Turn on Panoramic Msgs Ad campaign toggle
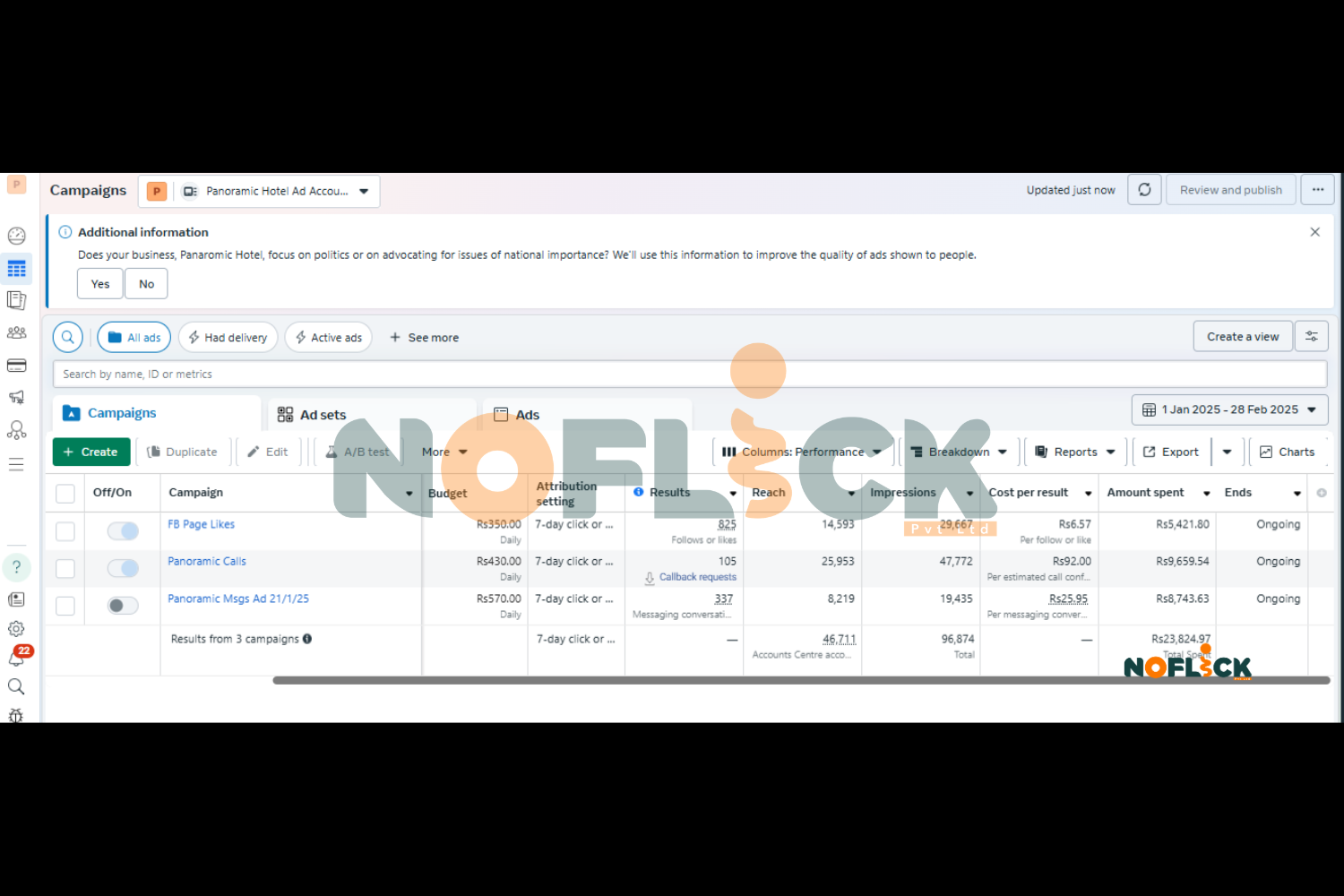 tap(123, 606)
